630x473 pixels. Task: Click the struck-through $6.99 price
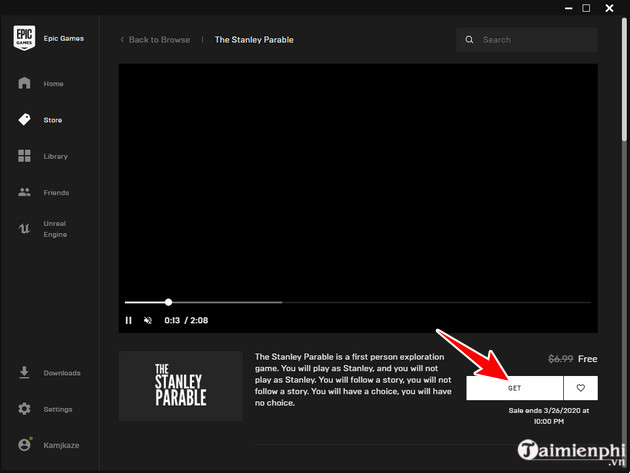(560, 358)
